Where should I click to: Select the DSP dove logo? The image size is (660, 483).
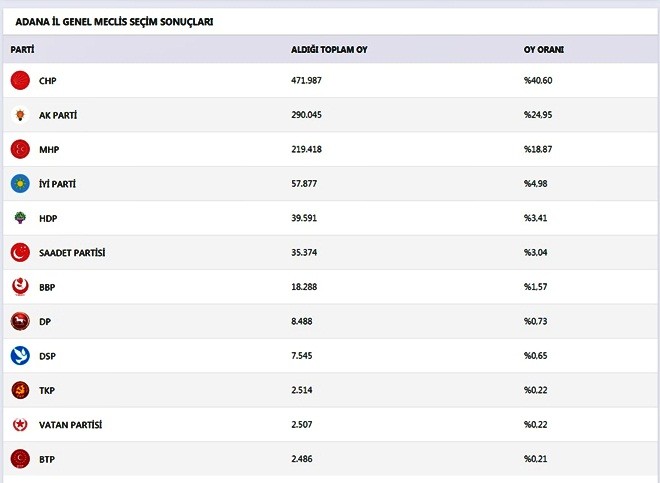[x=19, y=355]
